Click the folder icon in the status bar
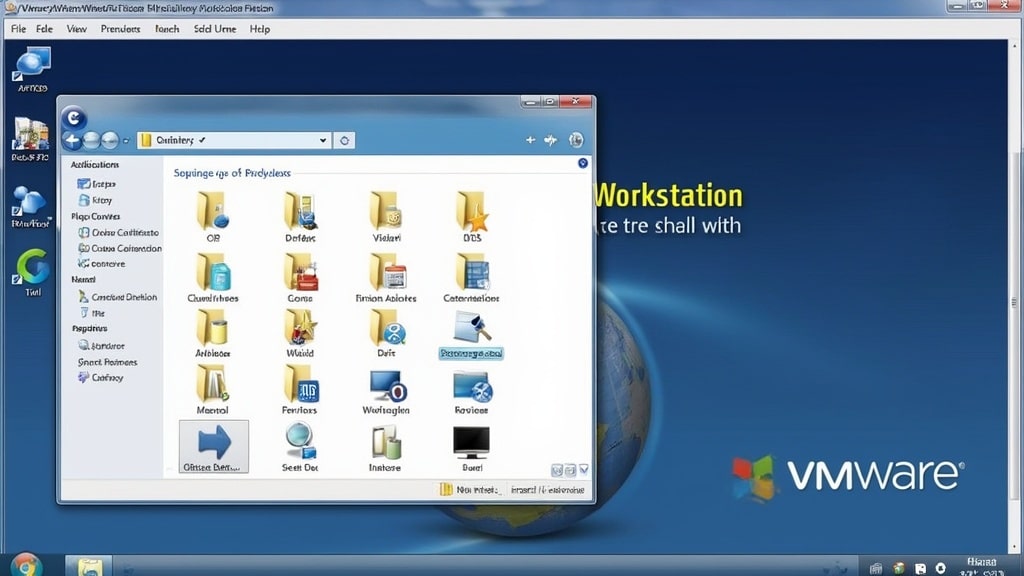Viewport: 1024px width, 576px height. 446,489
